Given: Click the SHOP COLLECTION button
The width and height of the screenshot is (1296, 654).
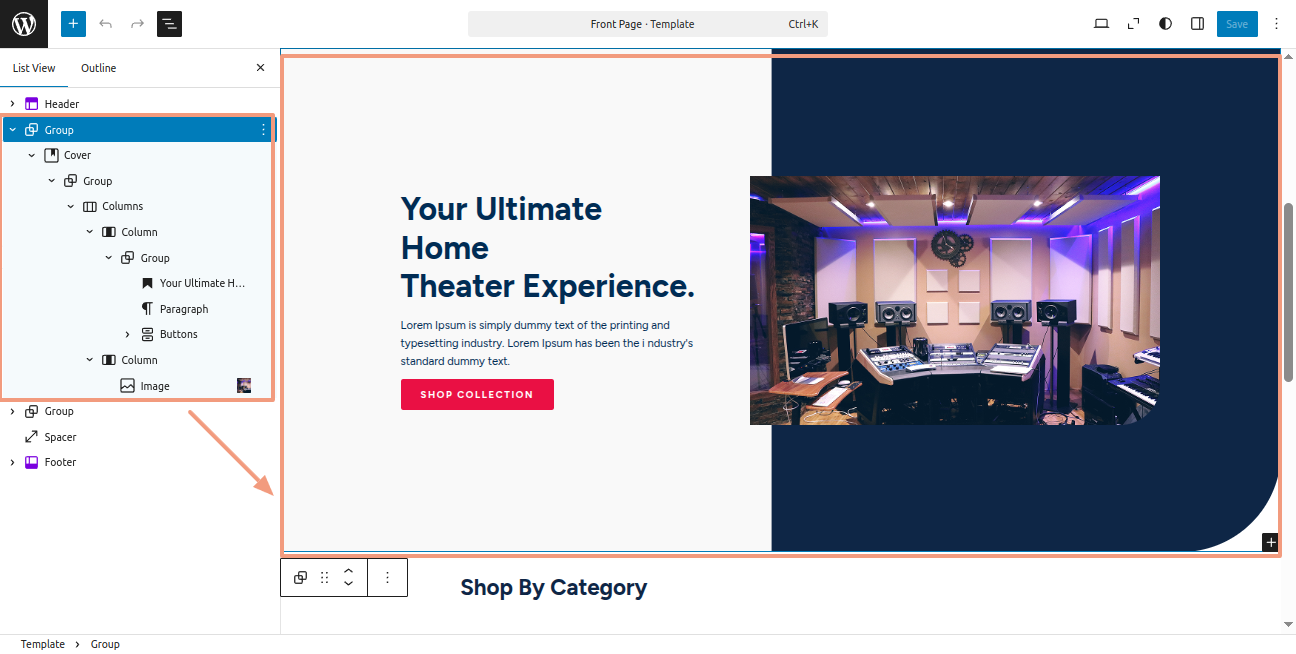Looking at the screenshot, I should 477,394.
